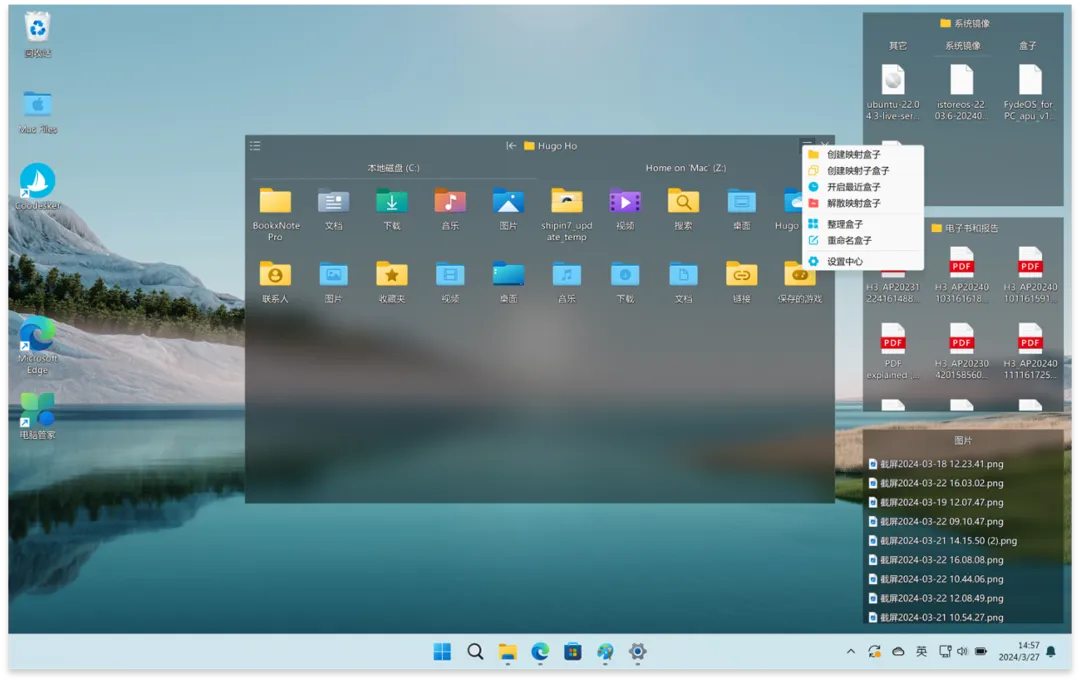Open 设置中心 from the box menu
Screen dimensions: 1080x683
[x=844, y=262]
